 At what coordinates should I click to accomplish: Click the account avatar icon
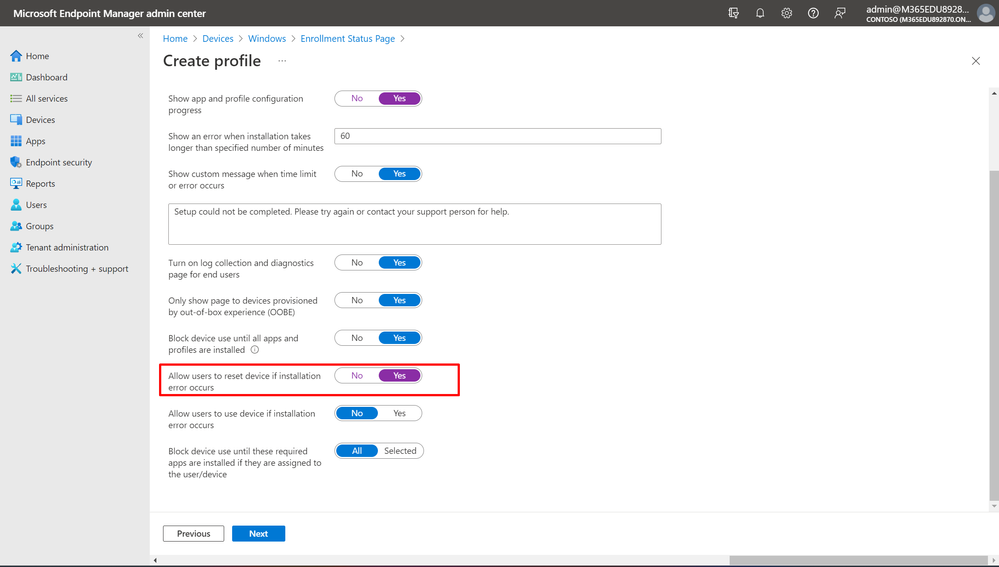pos(986,13)
